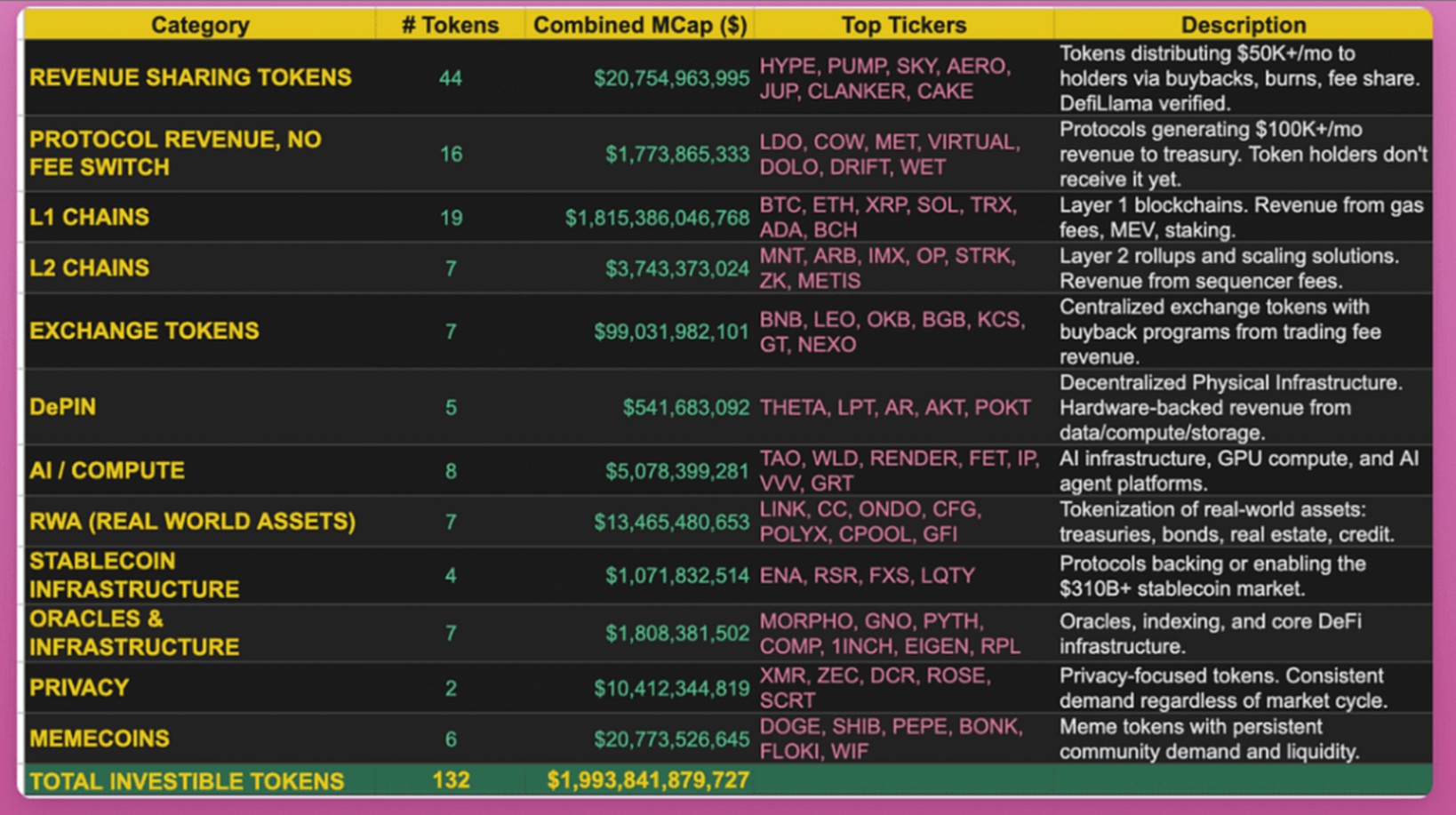Select the DePIN top tickers cell

pos(894,408)
